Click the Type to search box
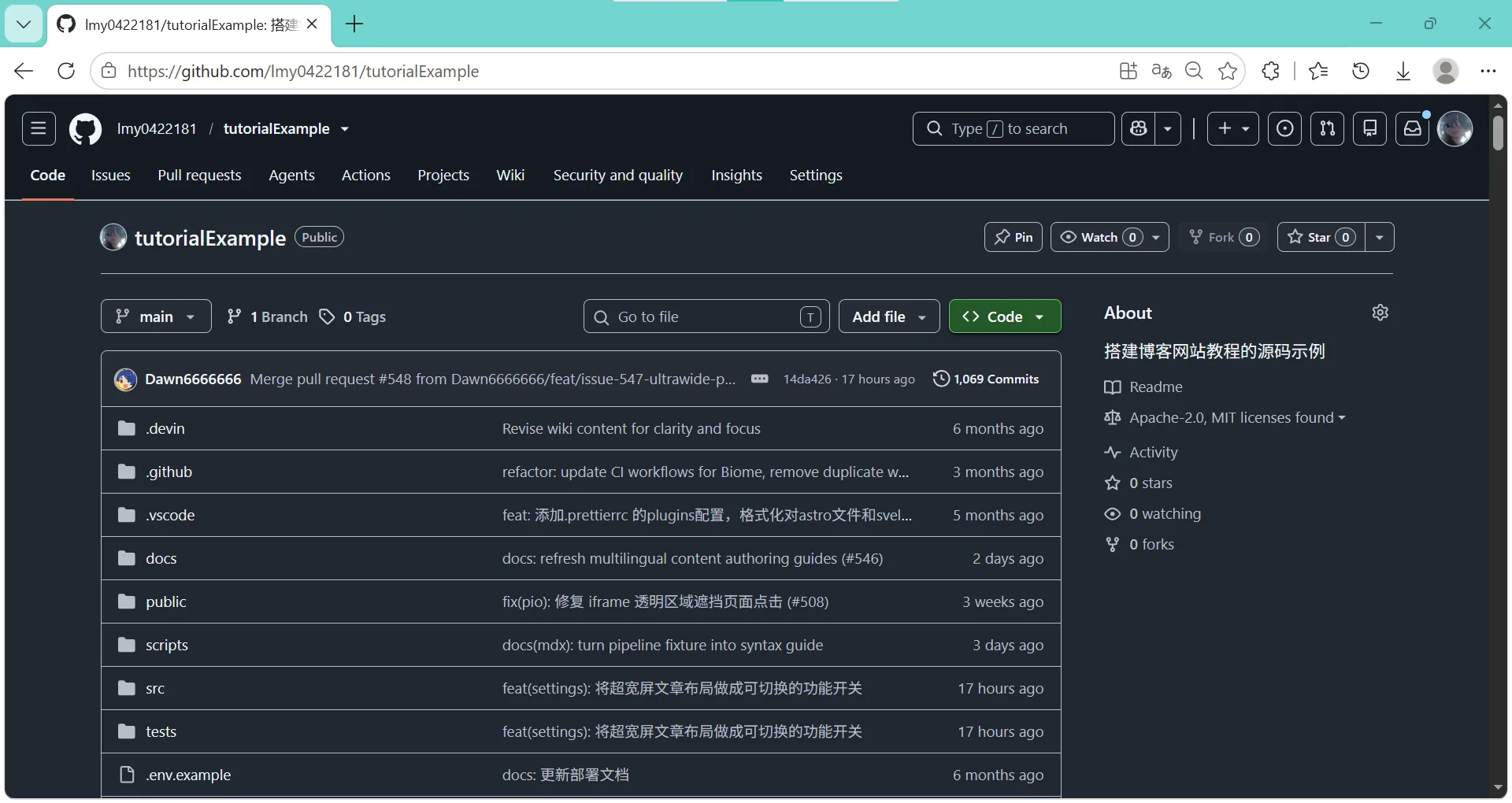 tap(1014, 128)
